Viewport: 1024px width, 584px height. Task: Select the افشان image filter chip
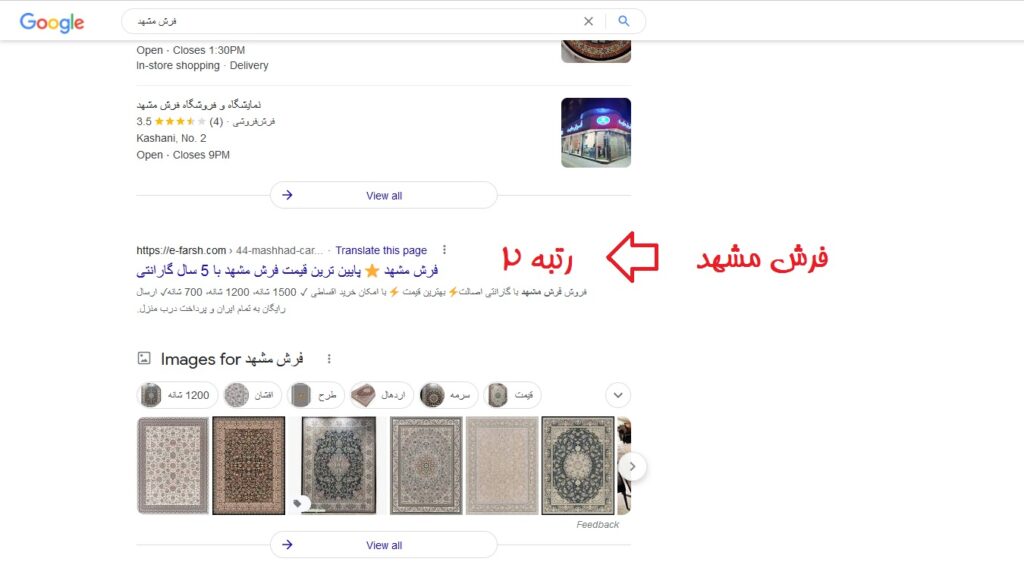pos(251,395)
